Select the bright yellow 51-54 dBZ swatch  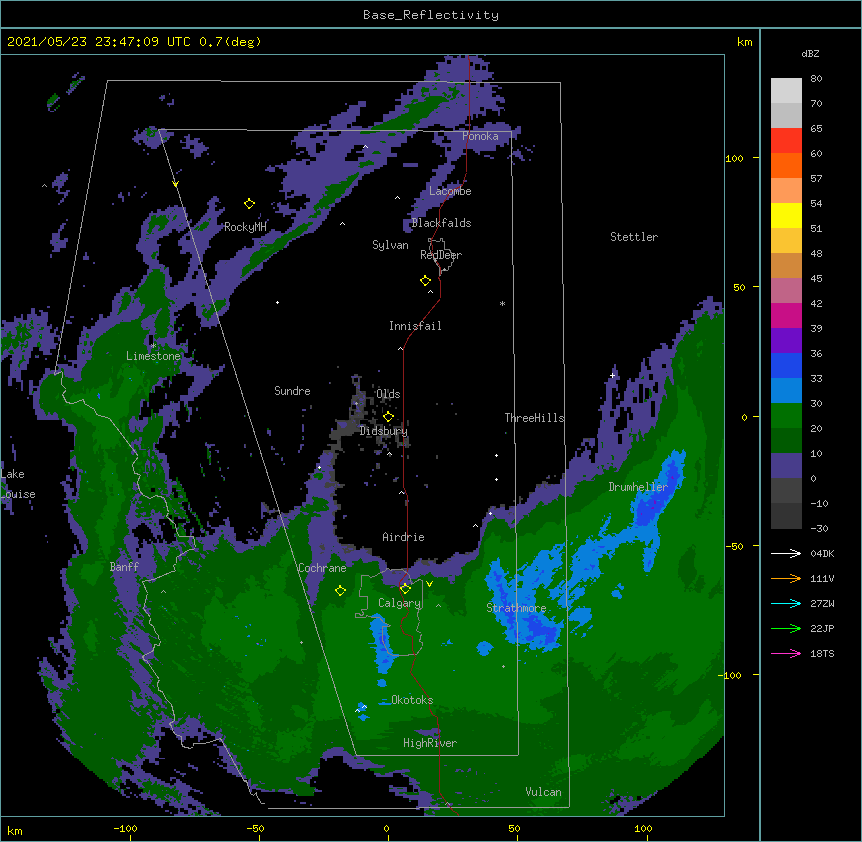point(786,215)
